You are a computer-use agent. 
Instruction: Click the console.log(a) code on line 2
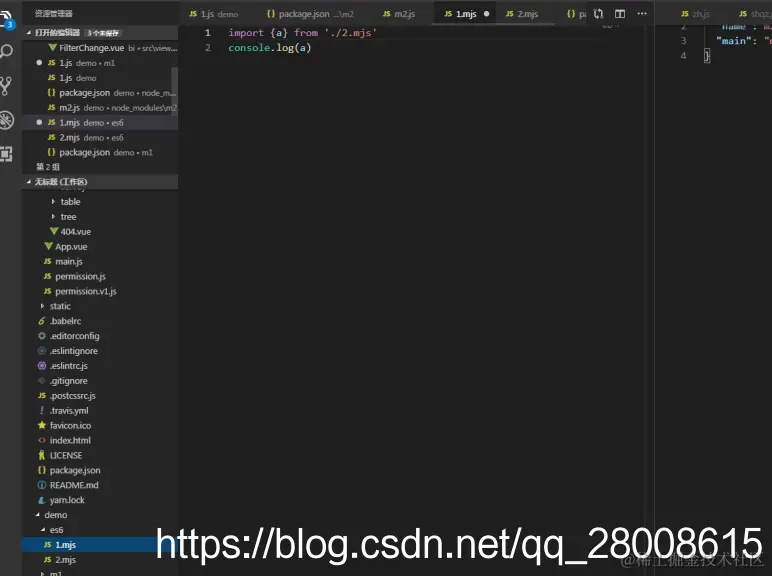(269, 48)
